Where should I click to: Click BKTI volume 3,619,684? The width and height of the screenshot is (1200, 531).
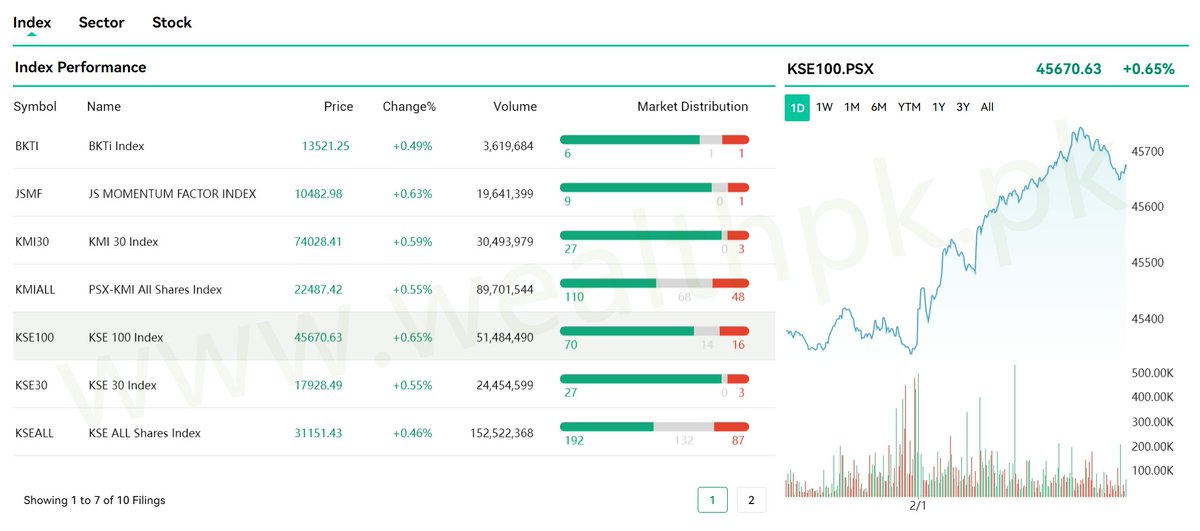point(508,146)
